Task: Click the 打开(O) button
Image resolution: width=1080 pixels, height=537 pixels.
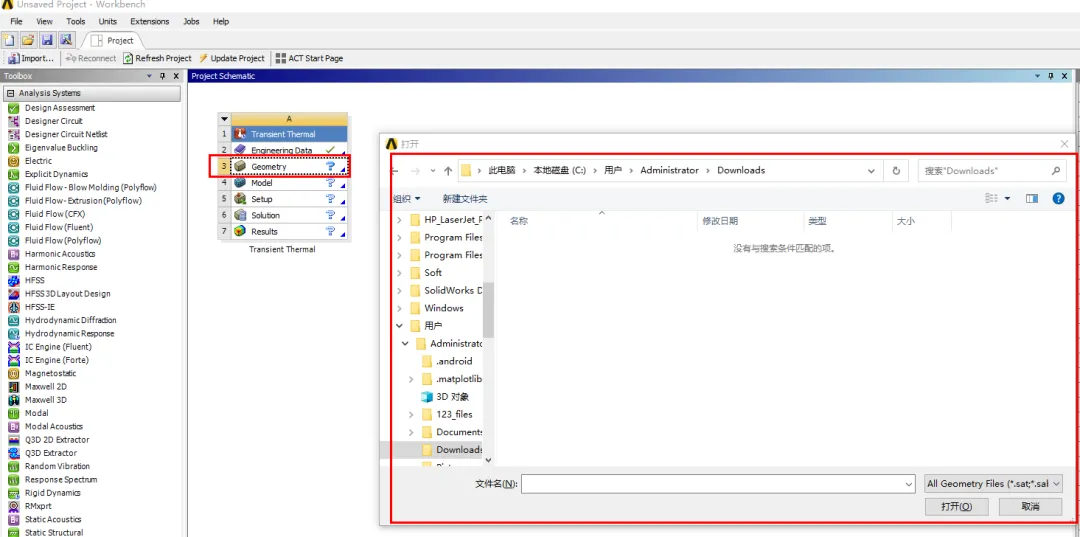Action: coord(957,507)
